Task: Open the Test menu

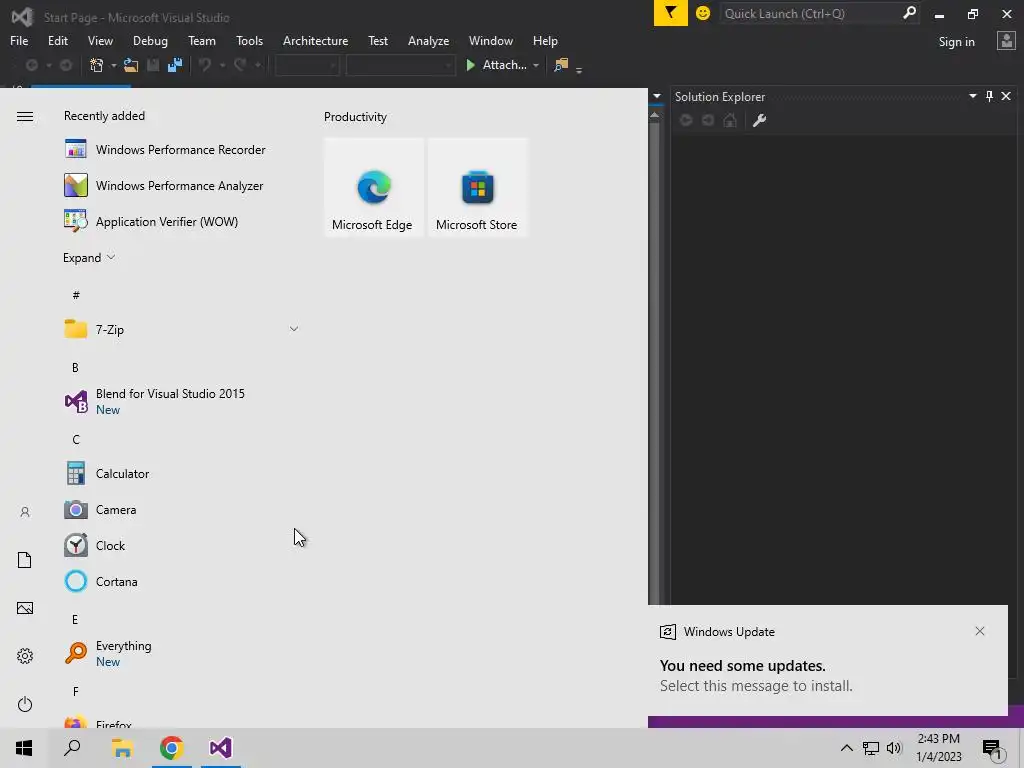Action: coord(377,40)
